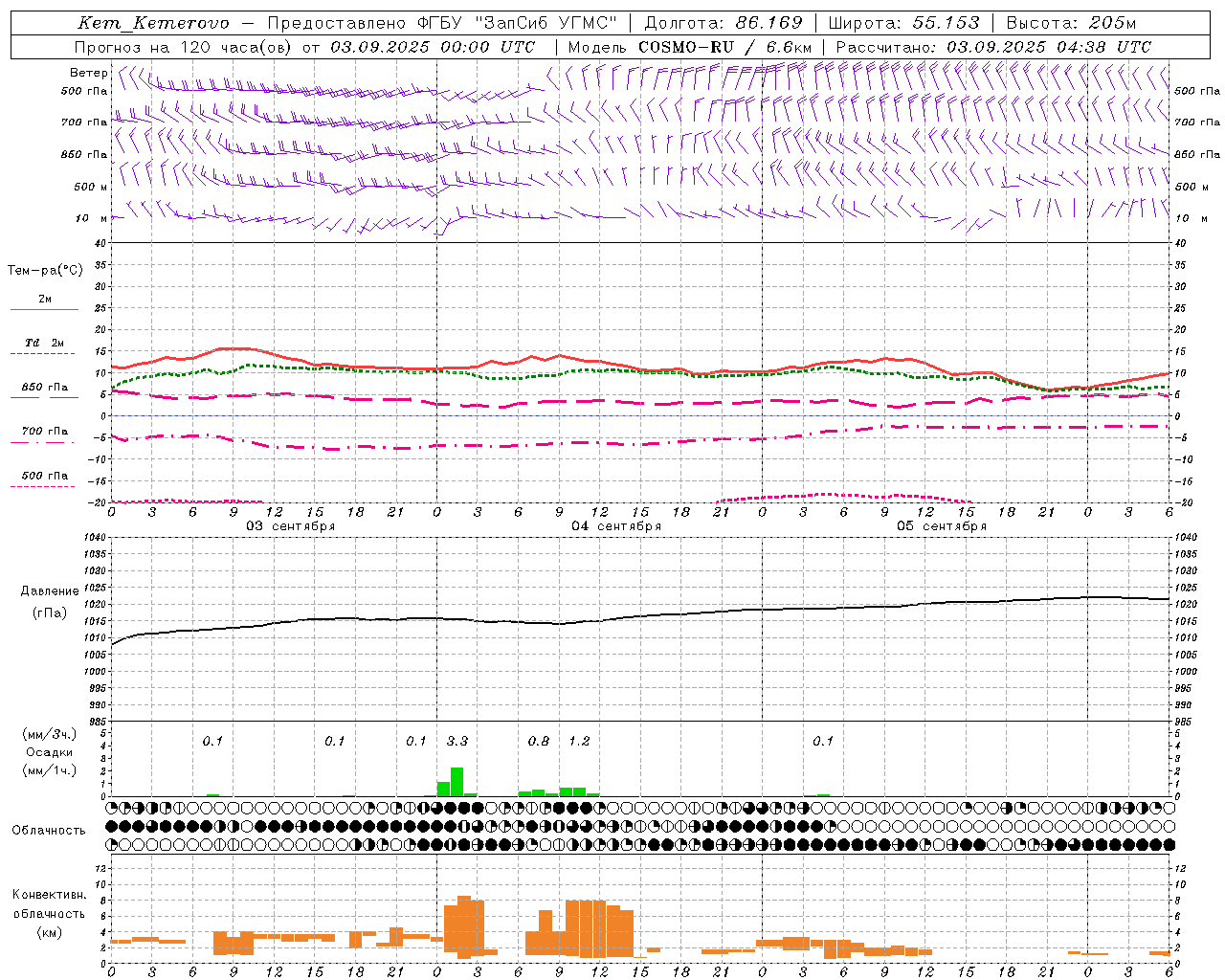Click the 'Предоставлено ФГБУ ЗапСиб УГМС' text
Image resolution: width=1225 pixels, height=980 pixels.
442,23
